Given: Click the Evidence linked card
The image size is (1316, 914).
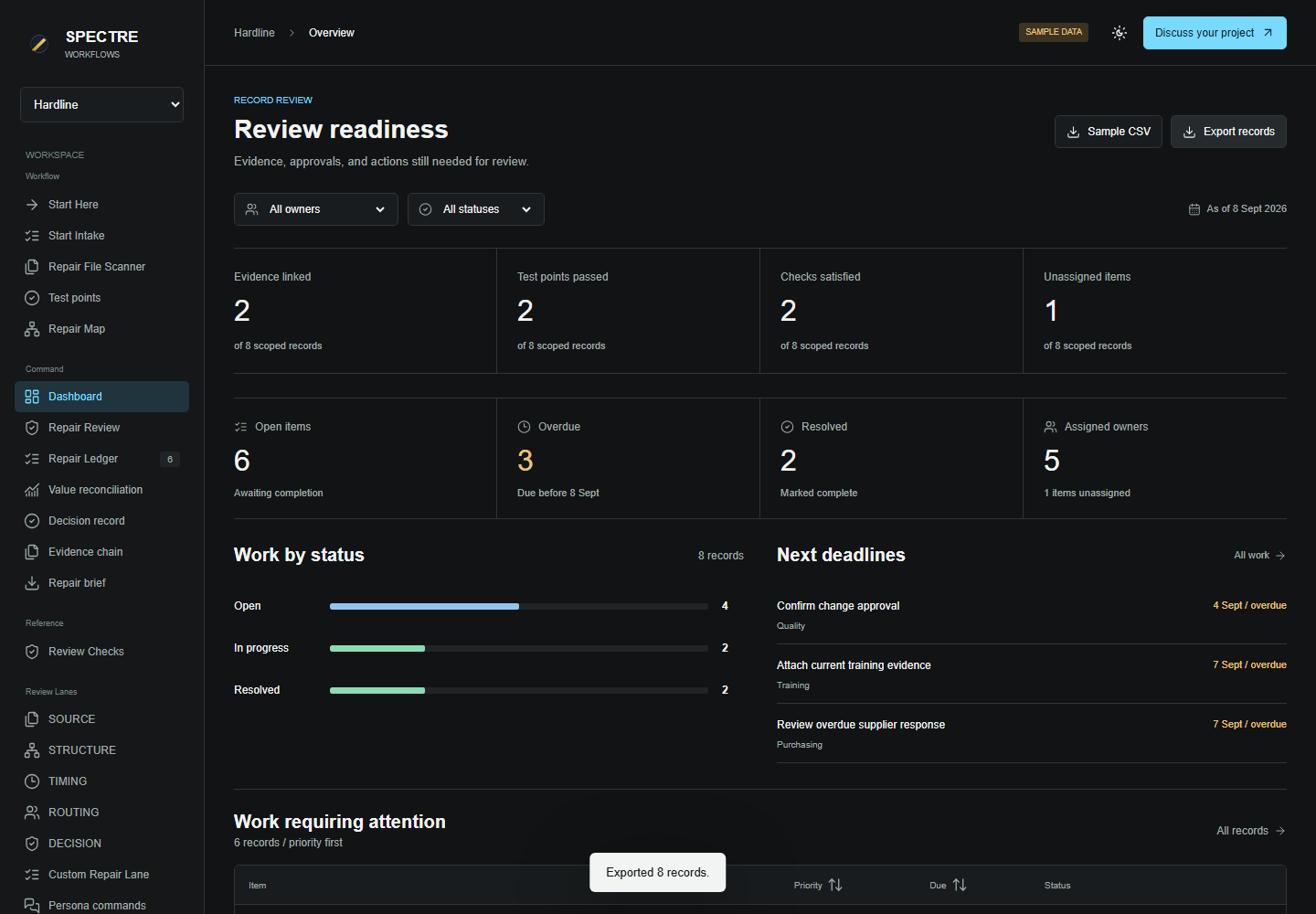Looking at the screenshot, I should [365, 311].
